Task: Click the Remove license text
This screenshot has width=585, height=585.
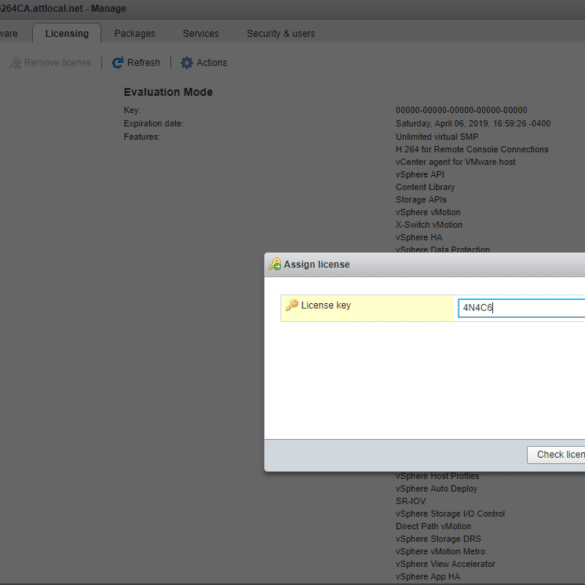Action: 57,63
